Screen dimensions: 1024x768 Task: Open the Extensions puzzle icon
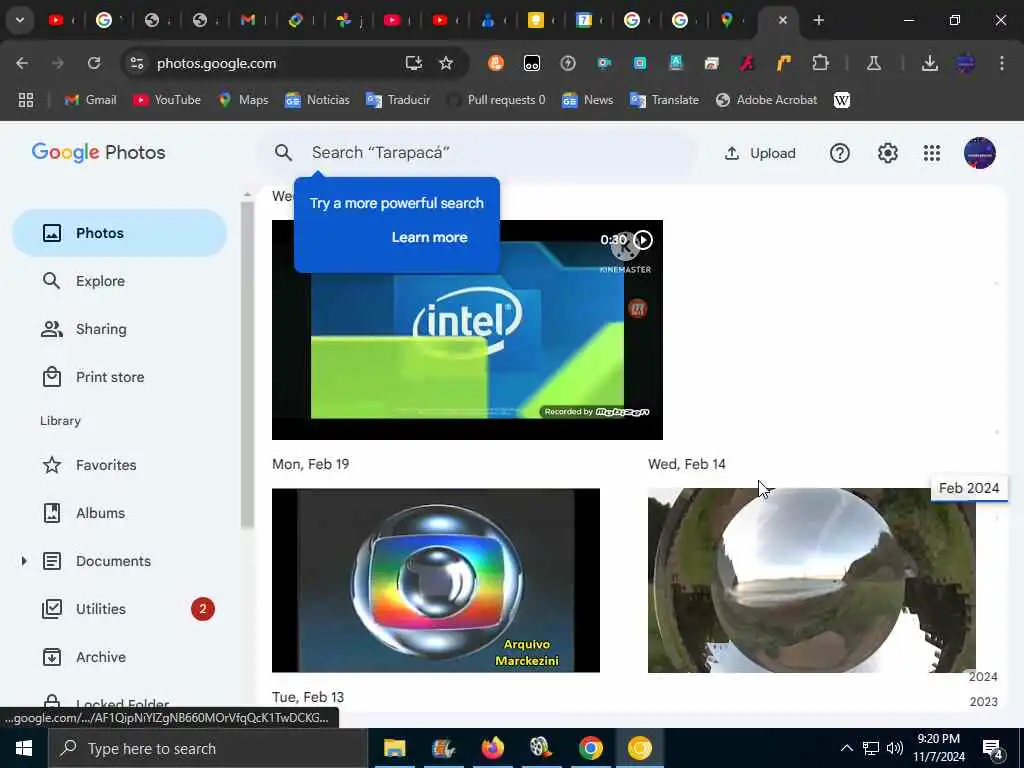point(820,63)
